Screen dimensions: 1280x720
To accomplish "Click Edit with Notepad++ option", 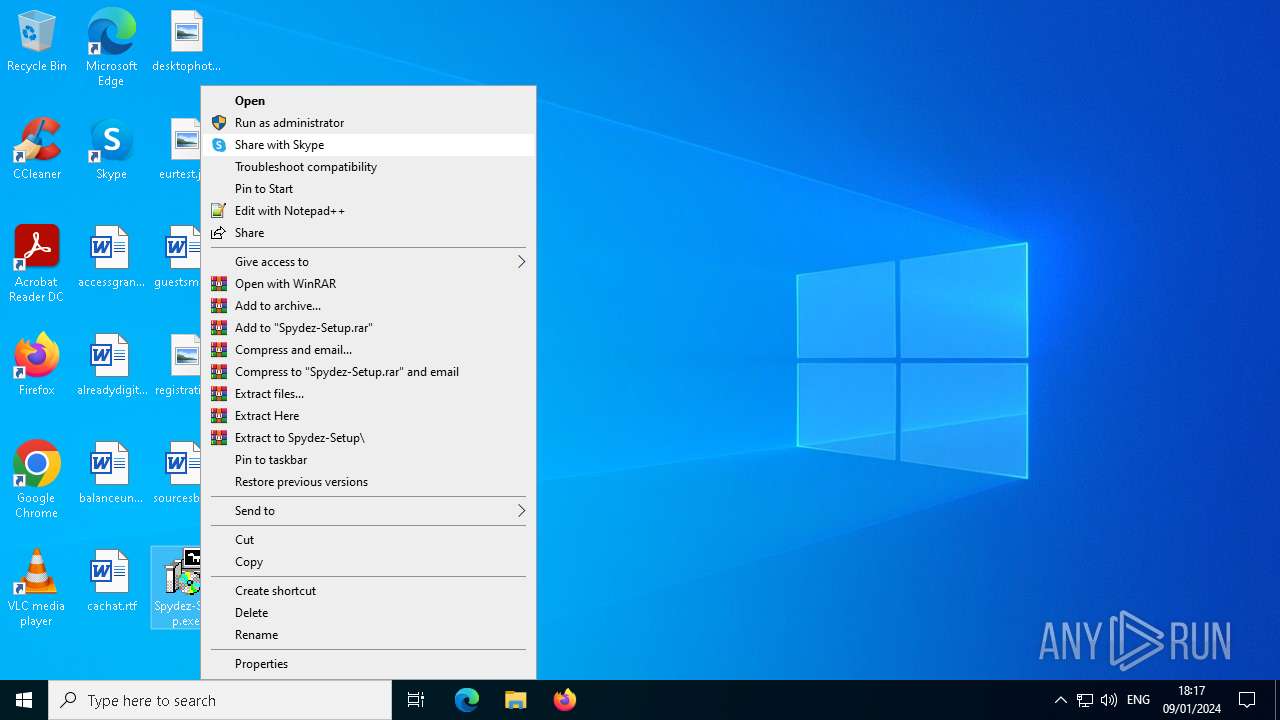I will click(290, 211).
